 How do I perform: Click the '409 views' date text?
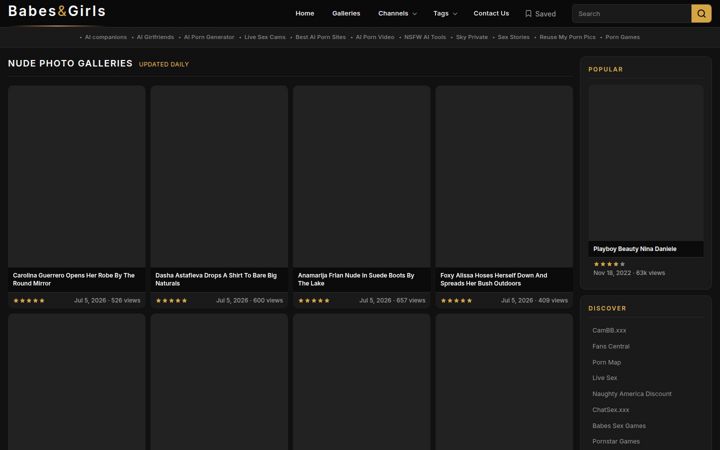pyautogui.click(x=534, y=300)
